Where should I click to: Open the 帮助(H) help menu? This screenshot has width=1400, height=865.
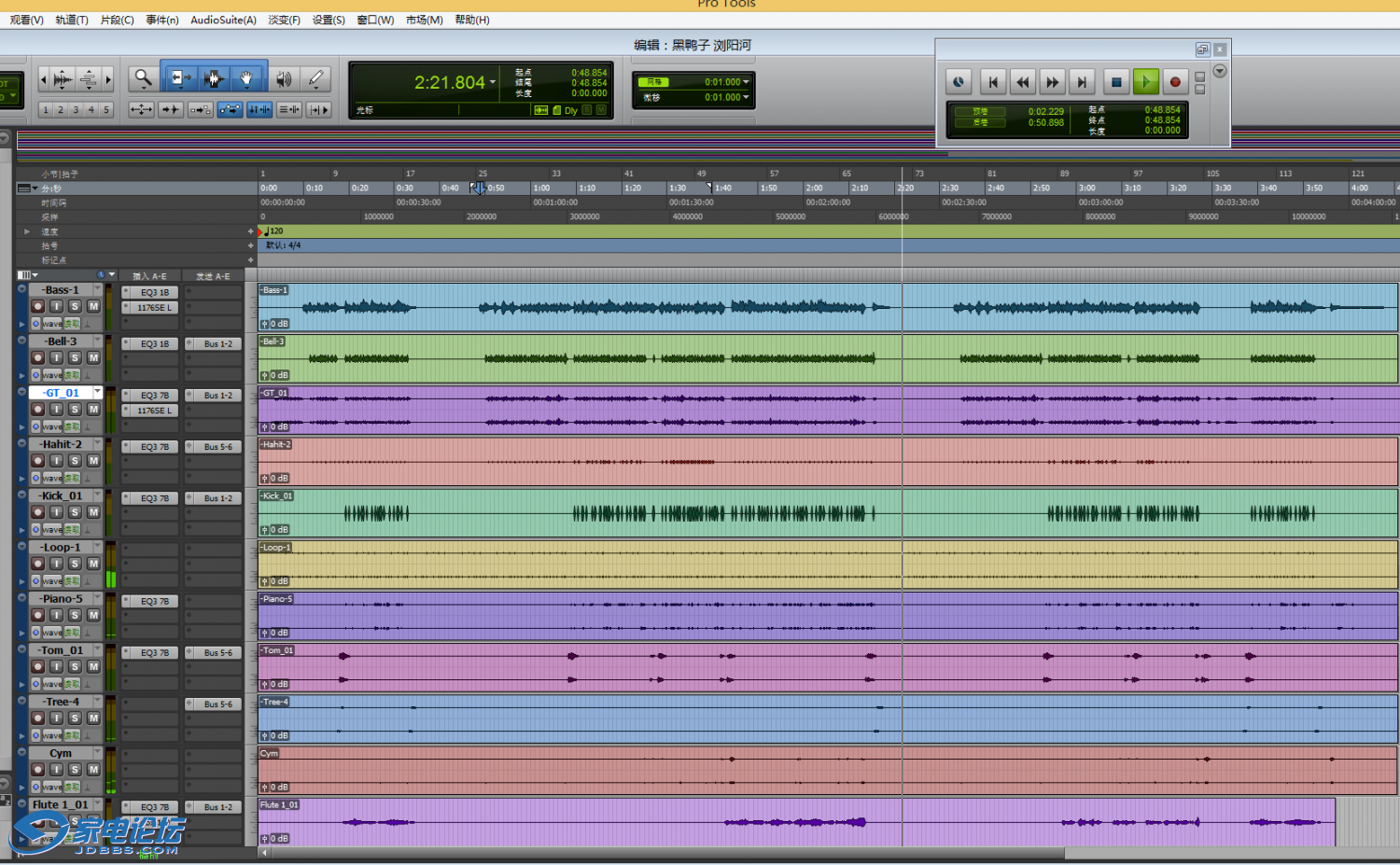tap(472, 20)
